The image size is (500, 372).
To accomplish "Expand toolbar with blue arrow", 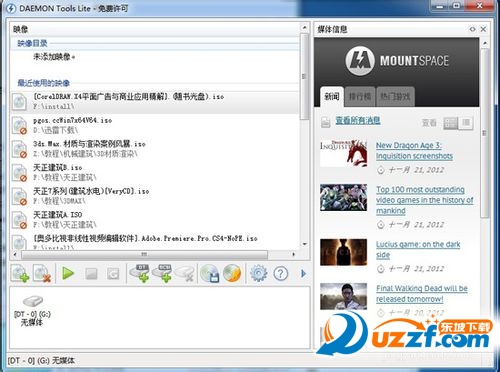I will click(x=303, y=273).
